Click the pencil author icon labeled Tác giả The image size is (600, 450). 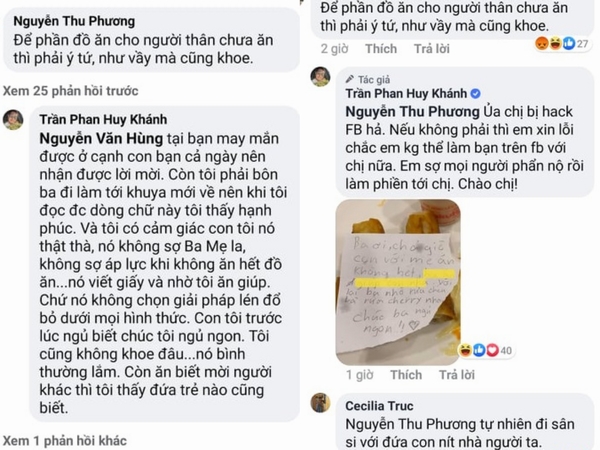[349, 80]
